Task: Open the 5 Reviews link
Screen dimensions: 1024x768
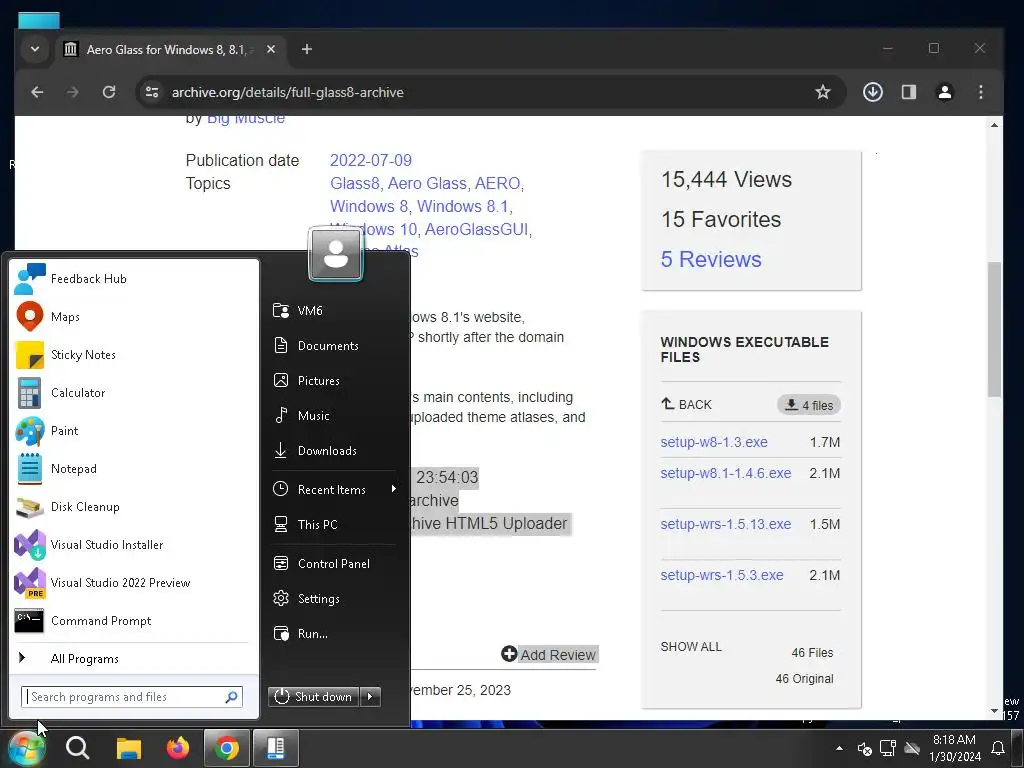Action: (711, 259)
